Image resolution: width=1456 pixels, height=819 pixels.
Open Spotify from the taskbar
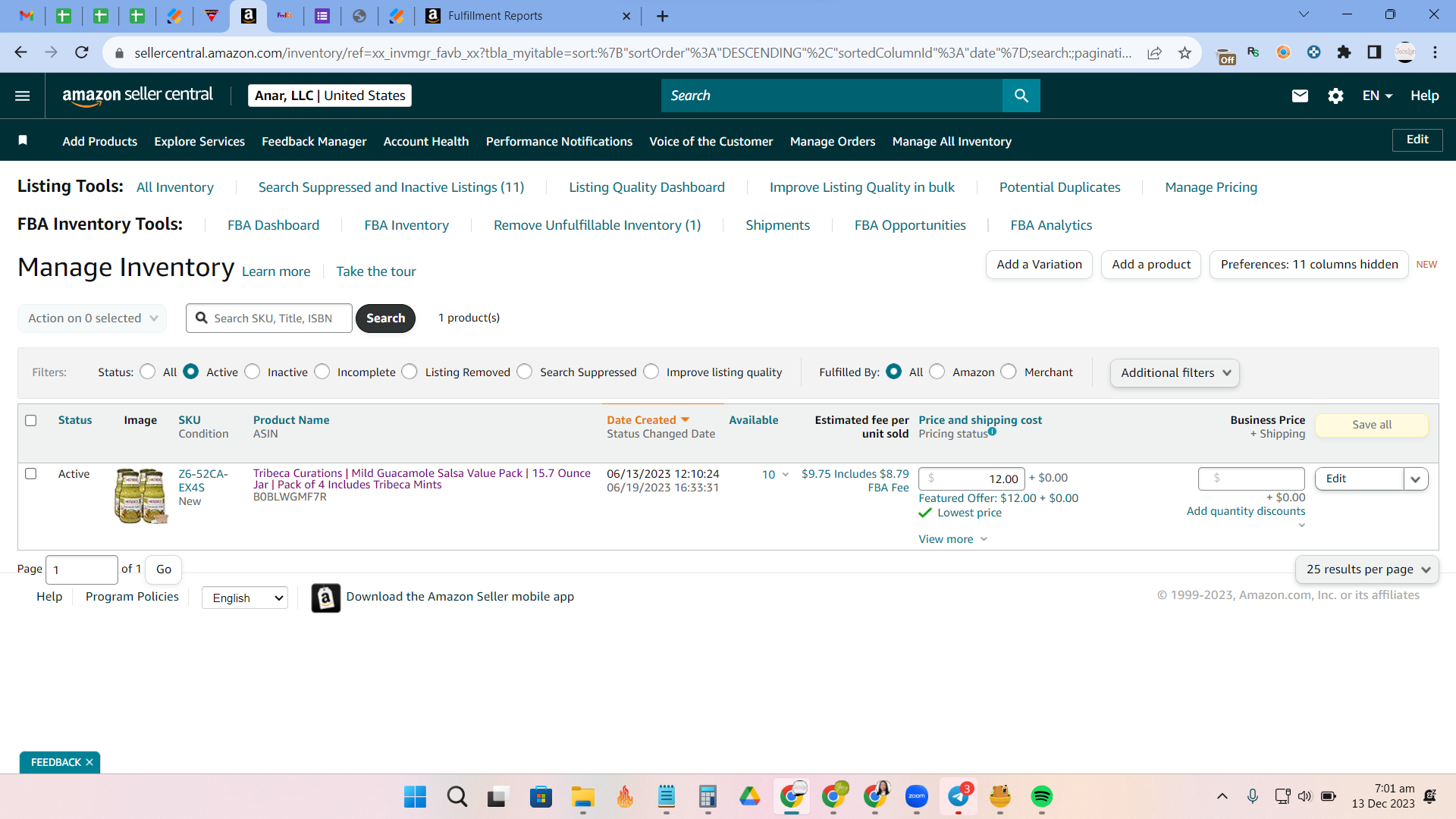[1041, 796]
